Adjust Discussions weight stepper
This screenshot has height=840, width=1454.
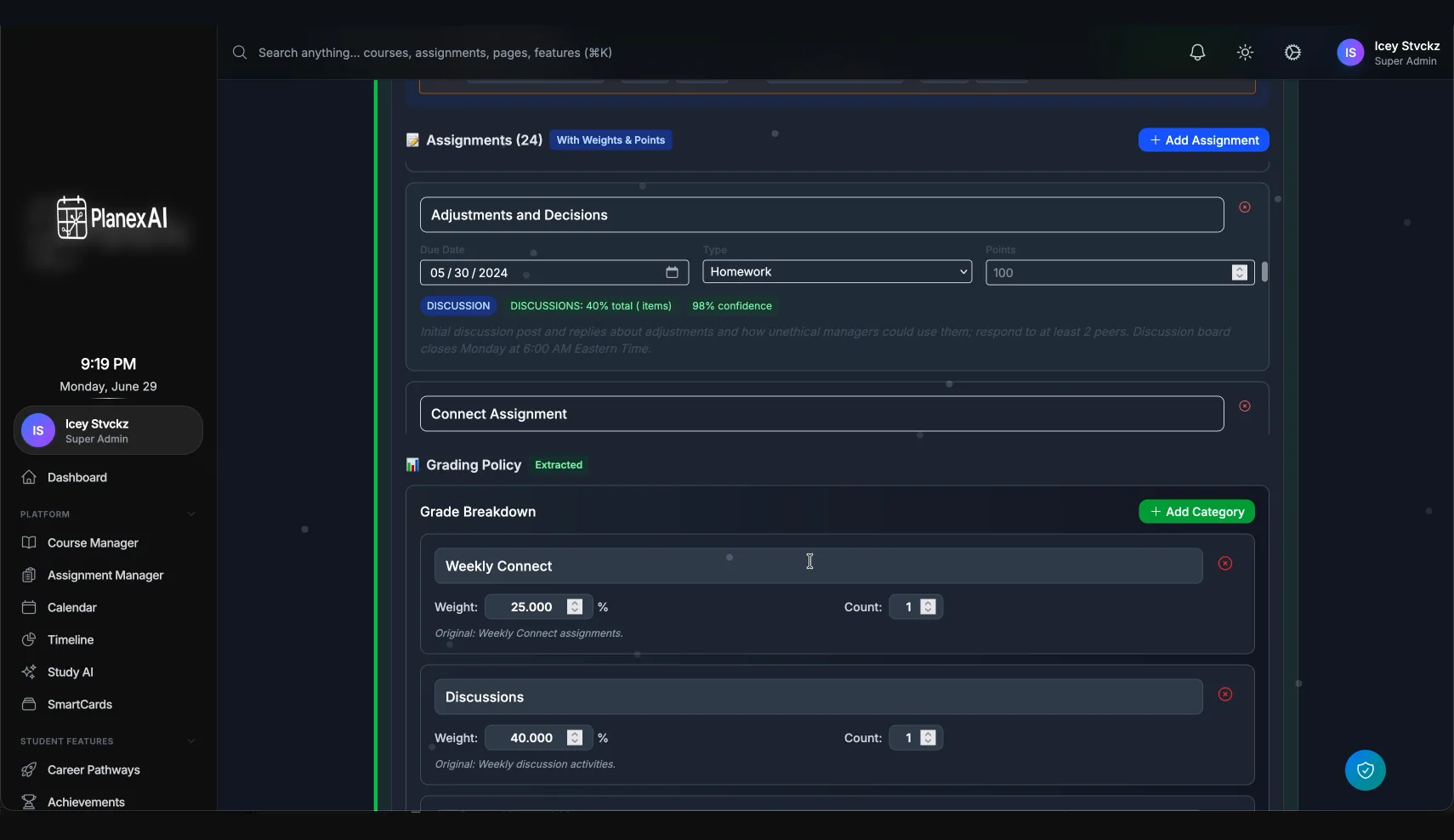[575, 738]
